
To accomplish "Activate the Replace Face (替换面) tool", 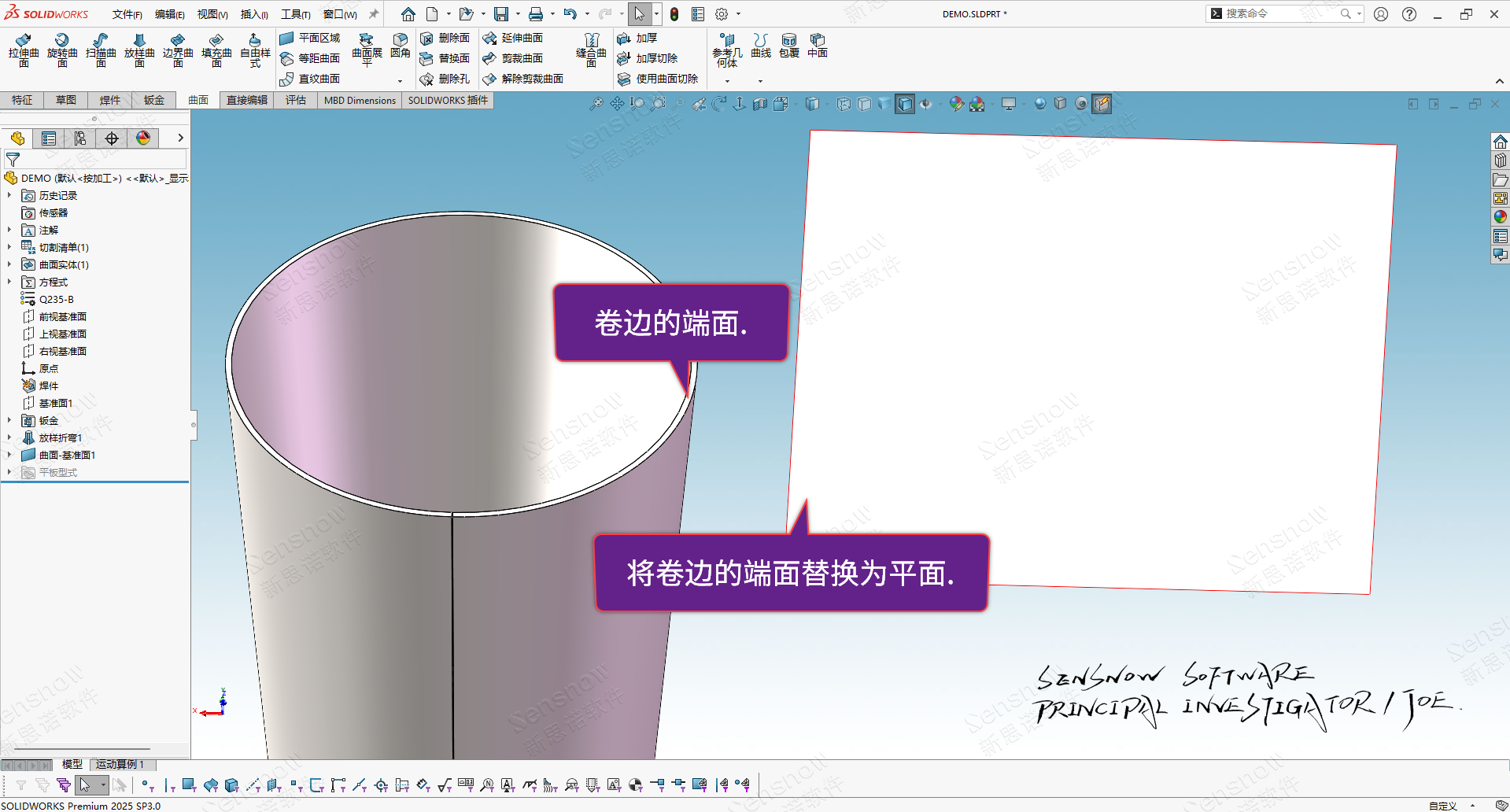I will [x=445, y=58].
